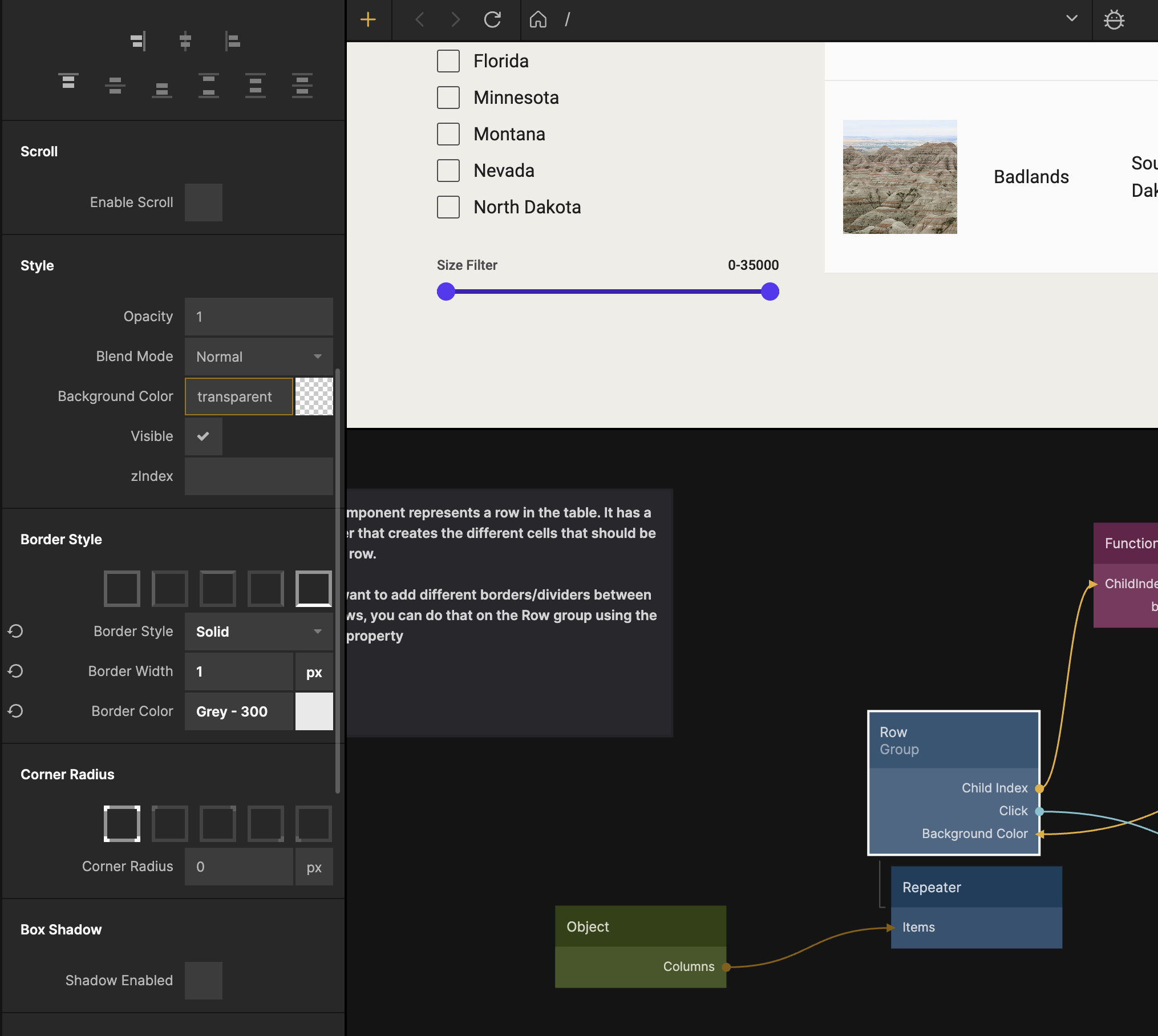Uncheck the Visible checkbox
Screen dimensions: 1158x1036
click(203, 436)
